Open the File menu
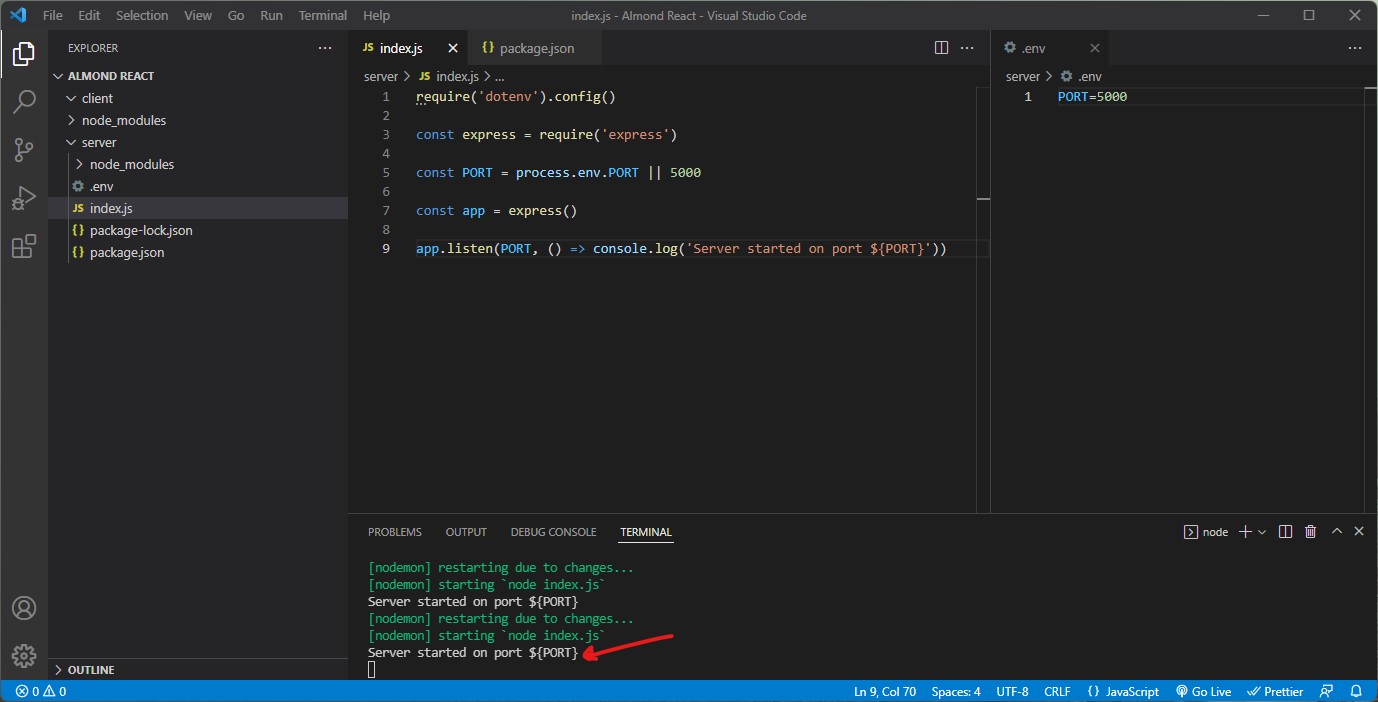This screenshot has width=1378, height=702. 53,15
